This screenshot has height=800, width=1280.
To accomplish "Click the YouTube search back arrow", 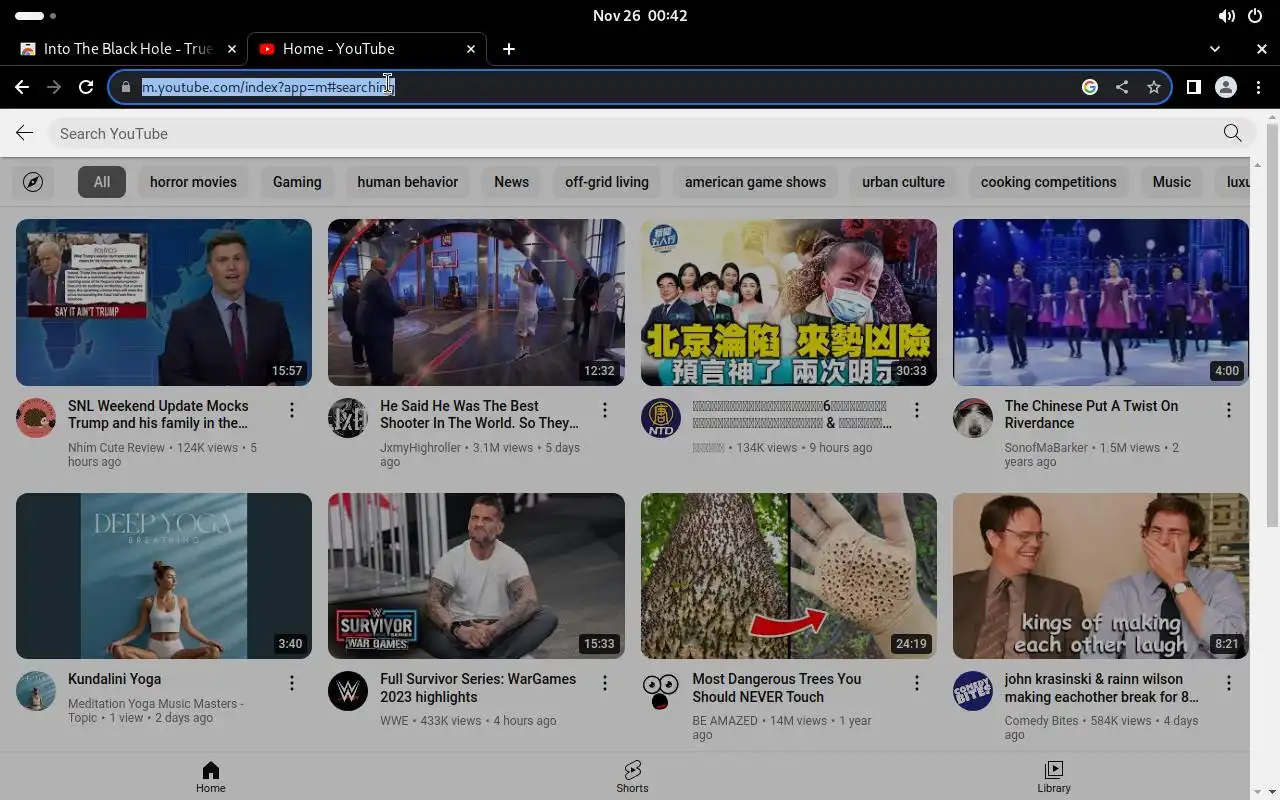I will (24, 133).
